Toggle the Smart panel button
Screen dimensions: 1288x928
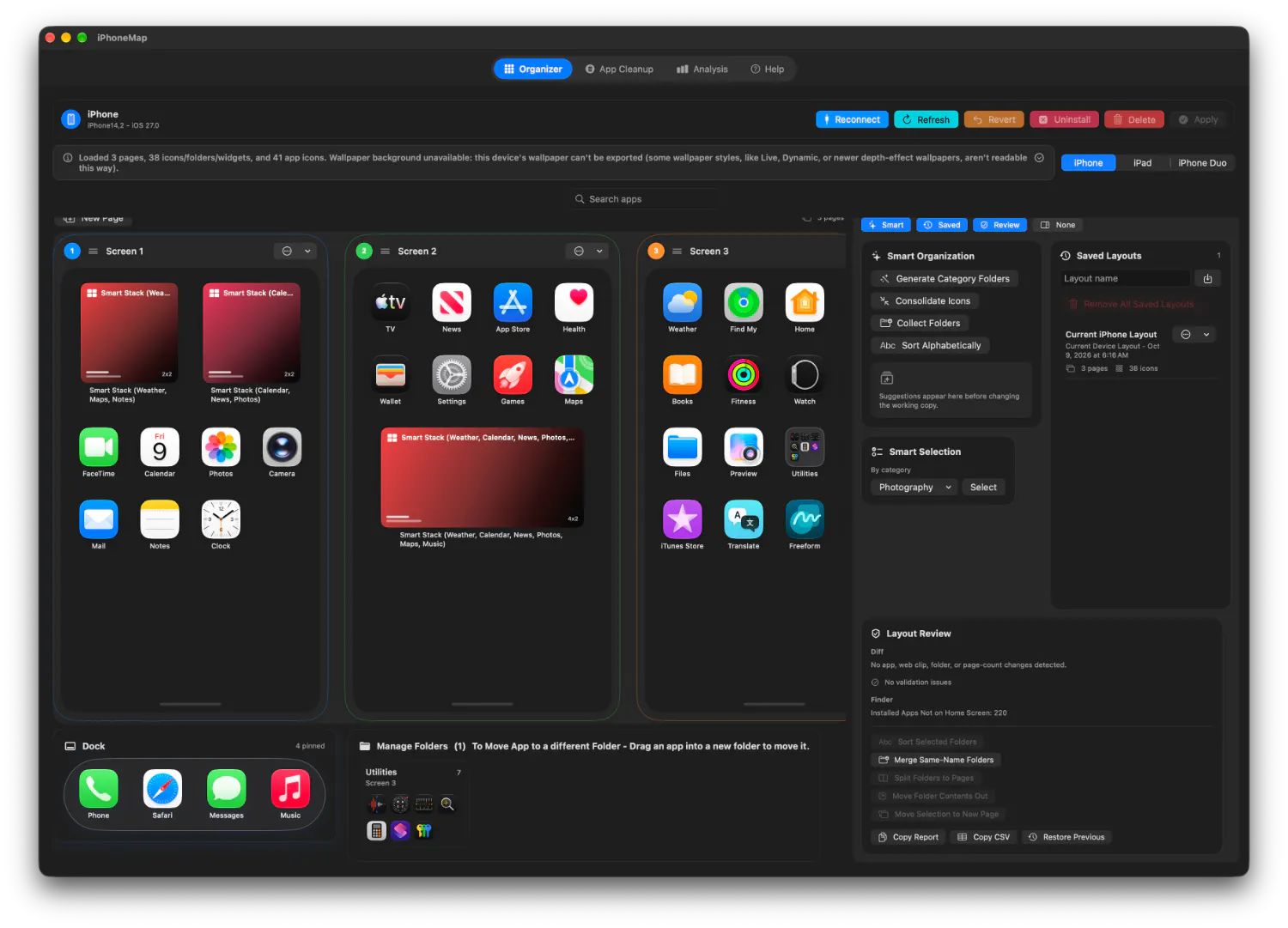[886, 225]
